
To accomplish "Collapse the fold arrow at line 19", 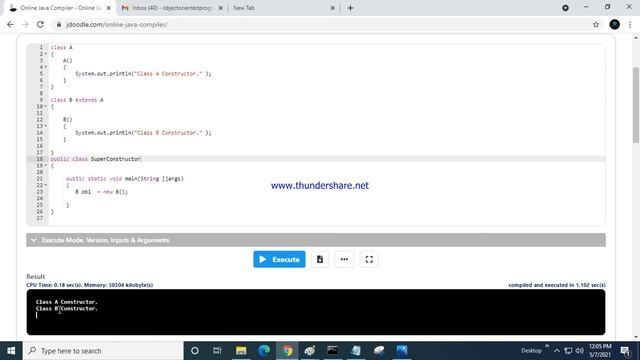I will pyautogui.click(x=46, y=165).
